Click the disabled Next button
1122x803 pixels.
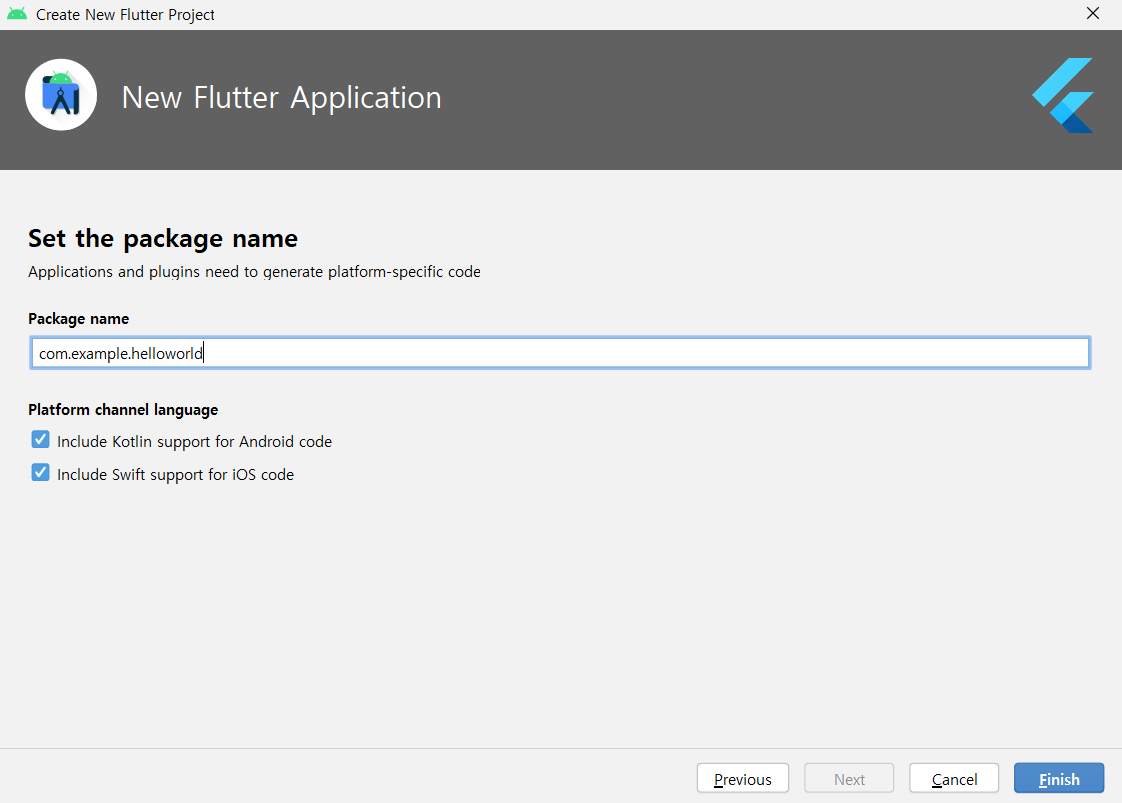849,778
